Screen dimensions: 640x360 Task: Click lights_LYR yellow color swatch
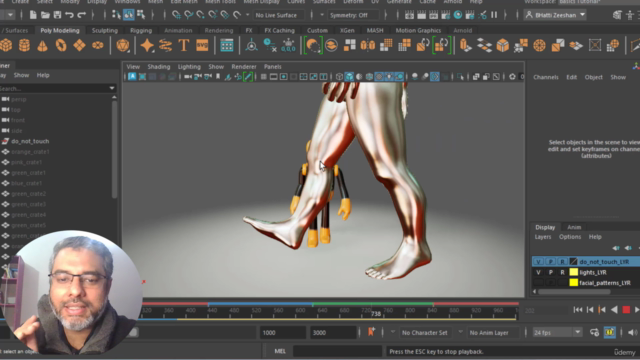(573, 272)
